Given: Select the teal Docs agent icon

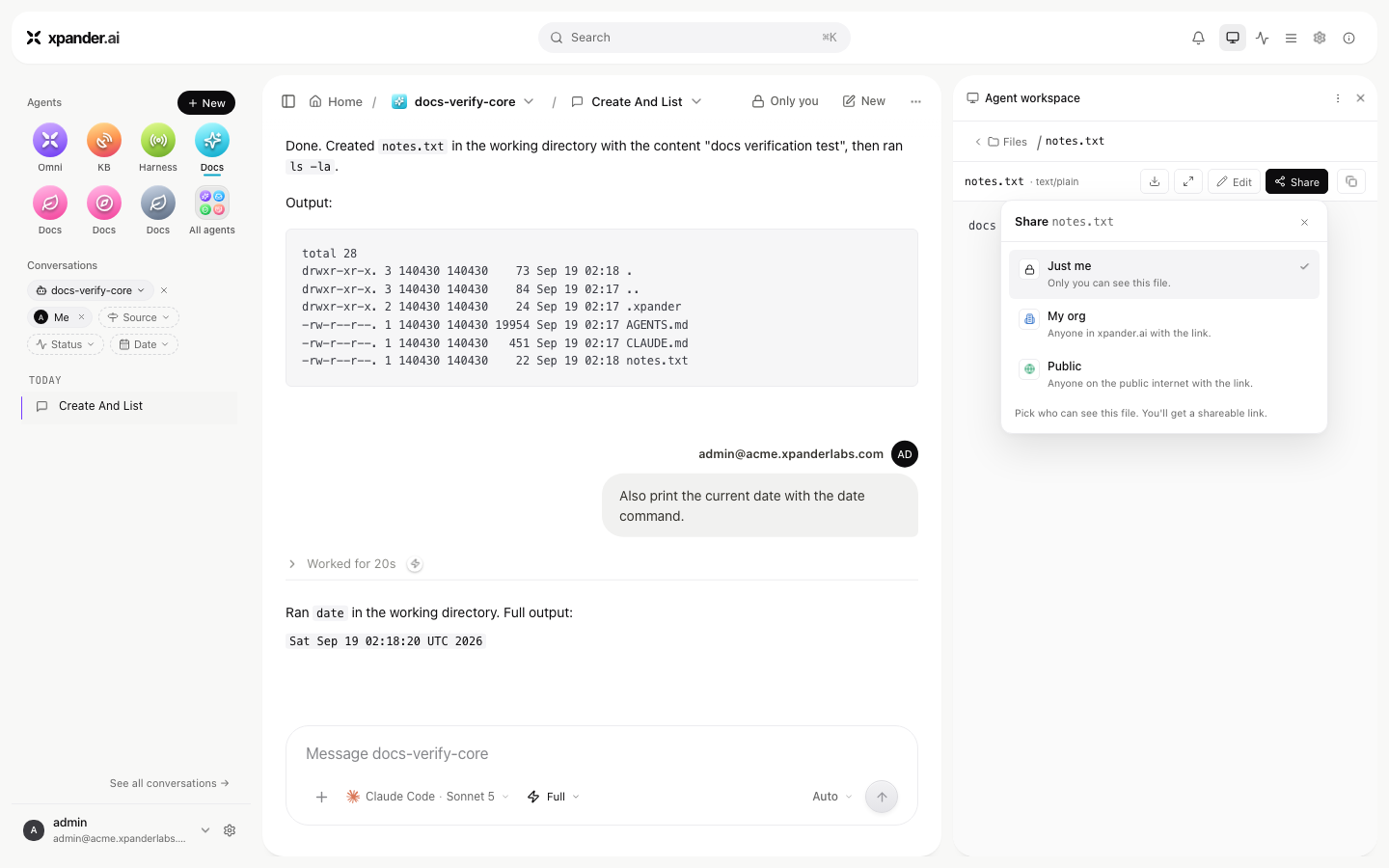Looking at the screenshot, I should [x=212, y=141].
